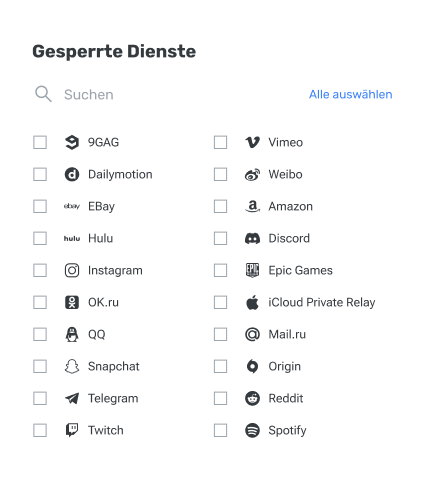Click the Vimeo logo icon
The image size is (425, 483).
252,142
